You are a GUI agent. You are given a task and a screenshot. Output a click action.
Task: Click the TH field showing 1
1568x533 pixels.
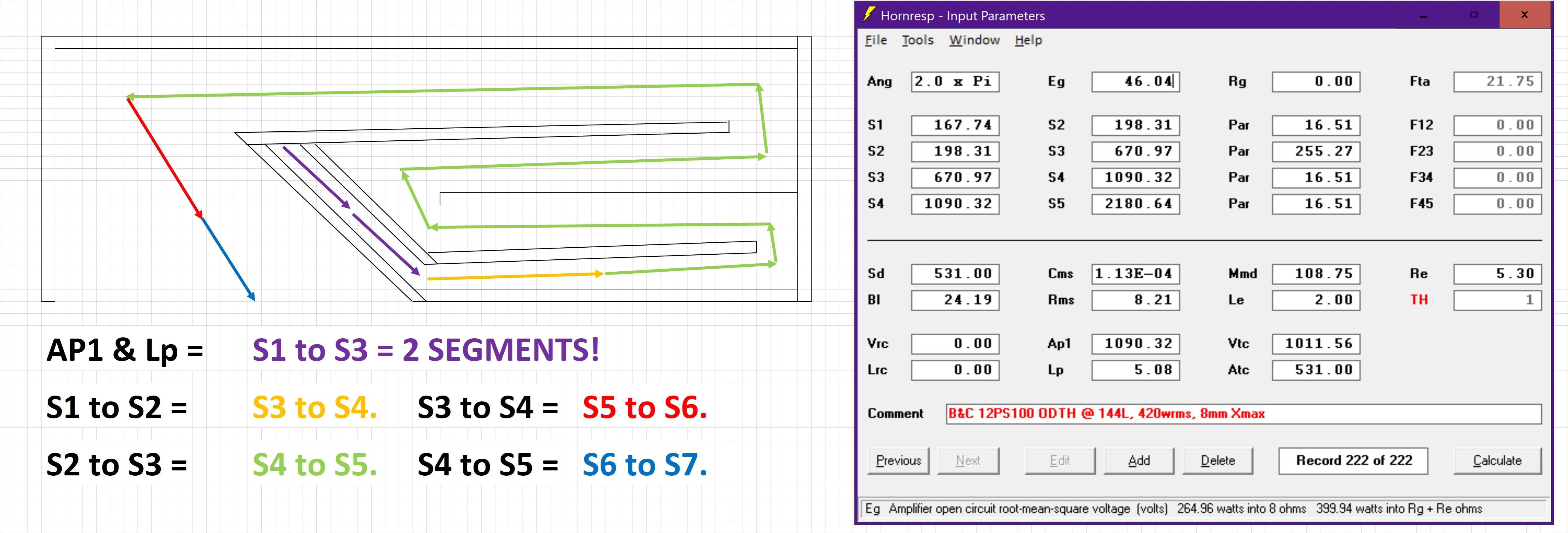point(1497,300)
